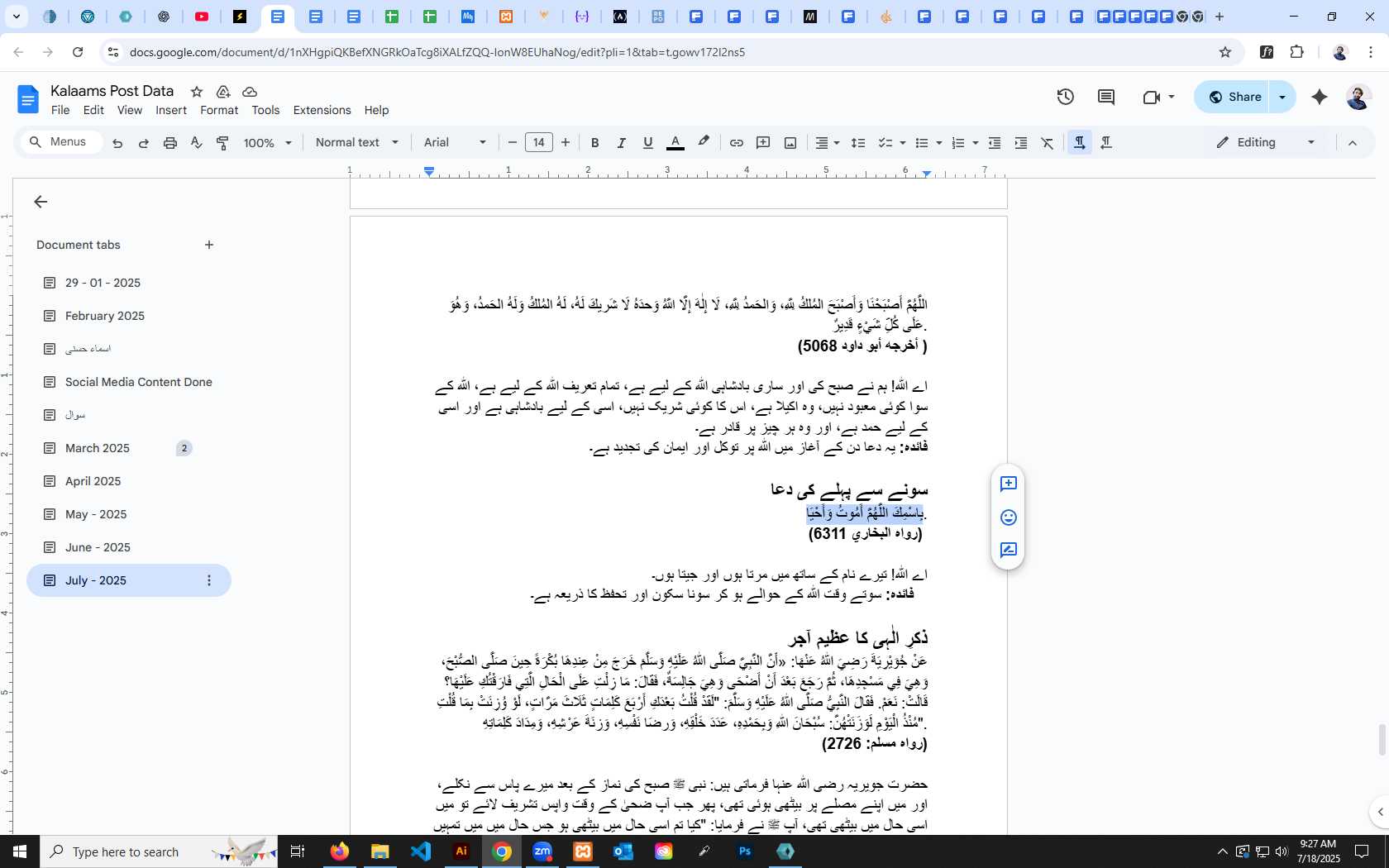Open version history clock icon
This screenshot has height=868, width=1389.
pos(1066,97)
